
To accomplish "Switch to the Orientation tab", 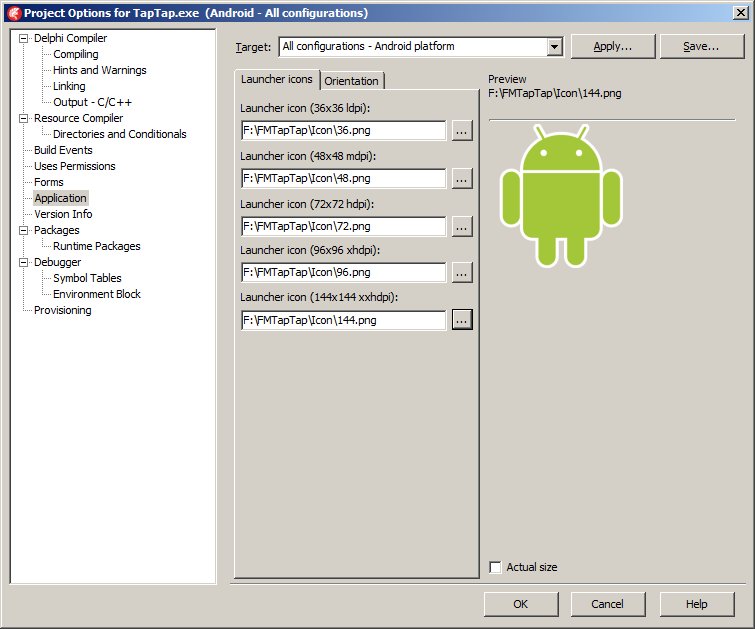I will pos(351,81).
